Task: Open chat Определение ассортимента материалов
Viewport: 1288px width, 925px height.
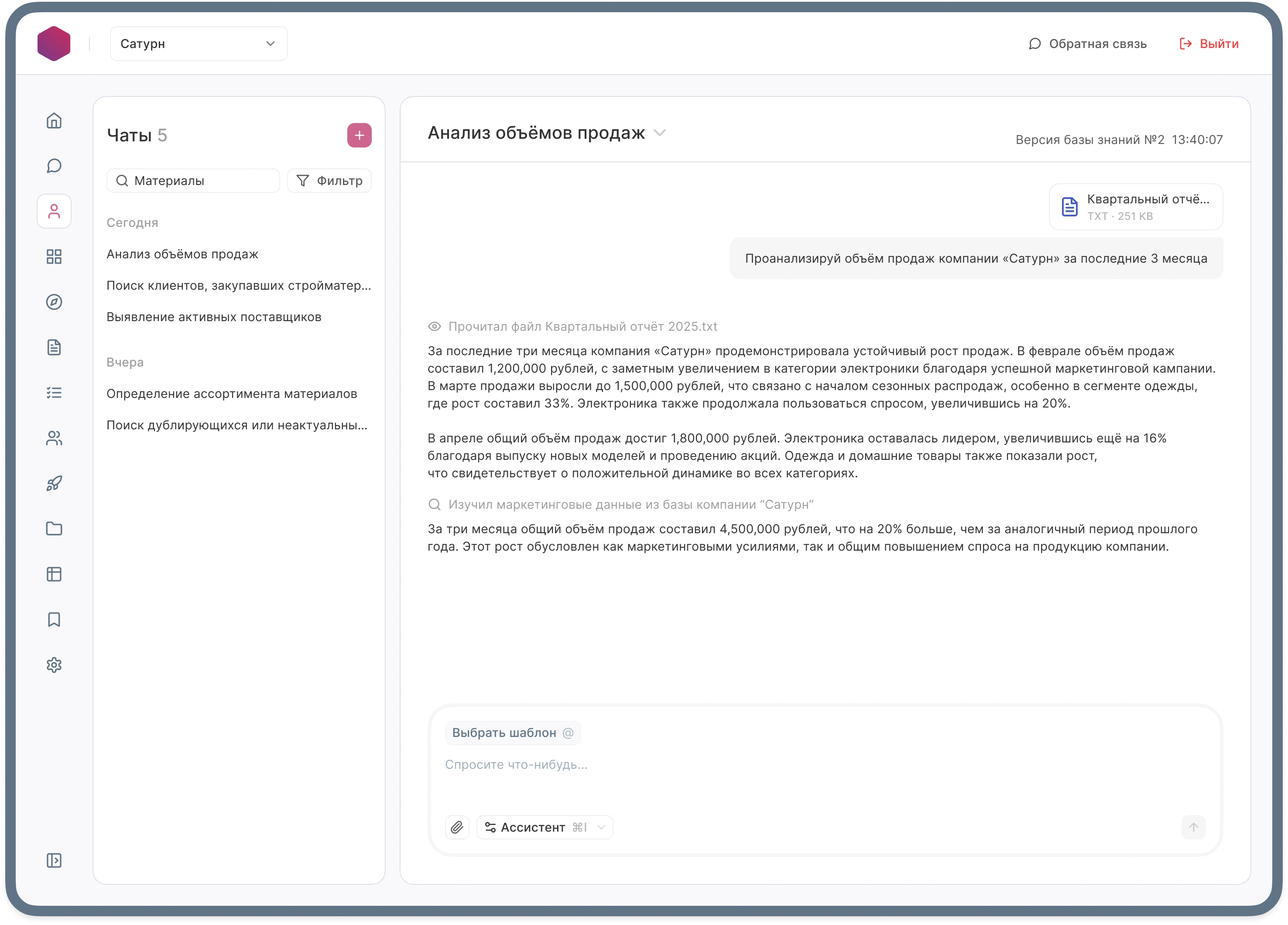Action: [232, 394]
